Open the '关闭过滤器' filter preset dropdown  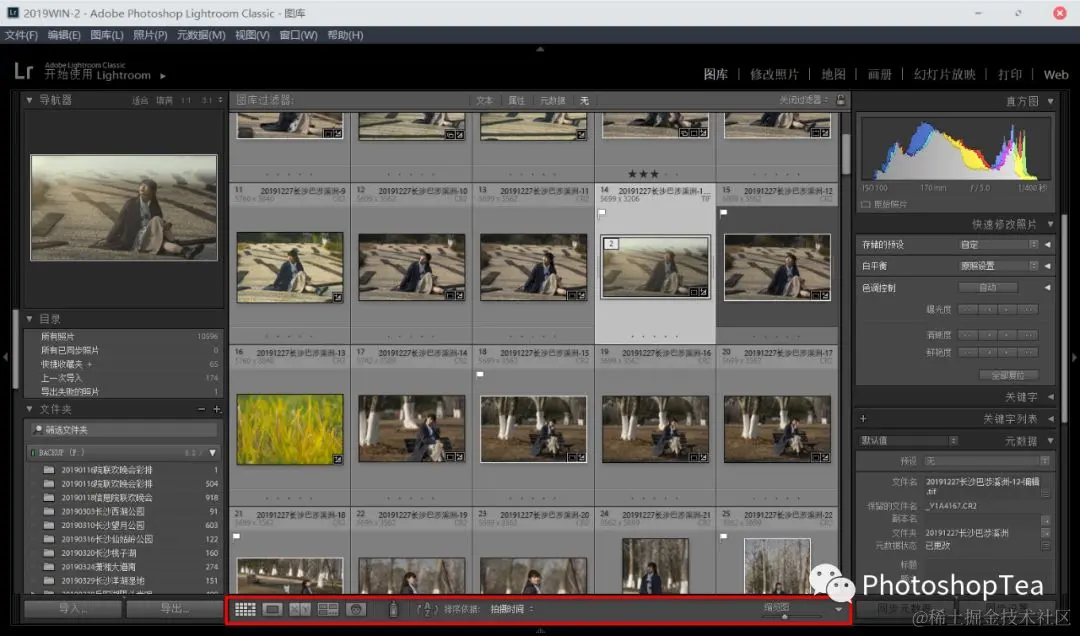tap(804, 100)
